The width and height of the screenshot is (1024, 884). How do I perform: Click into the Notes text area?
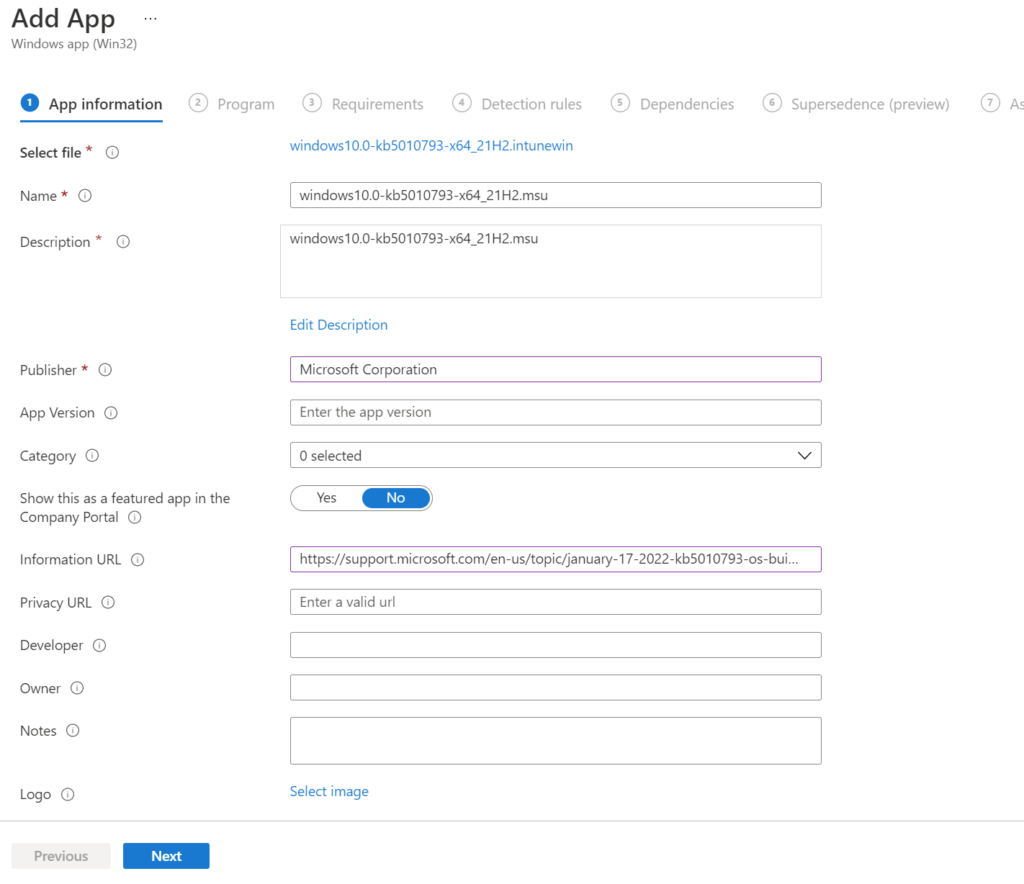tap(556, 741)
